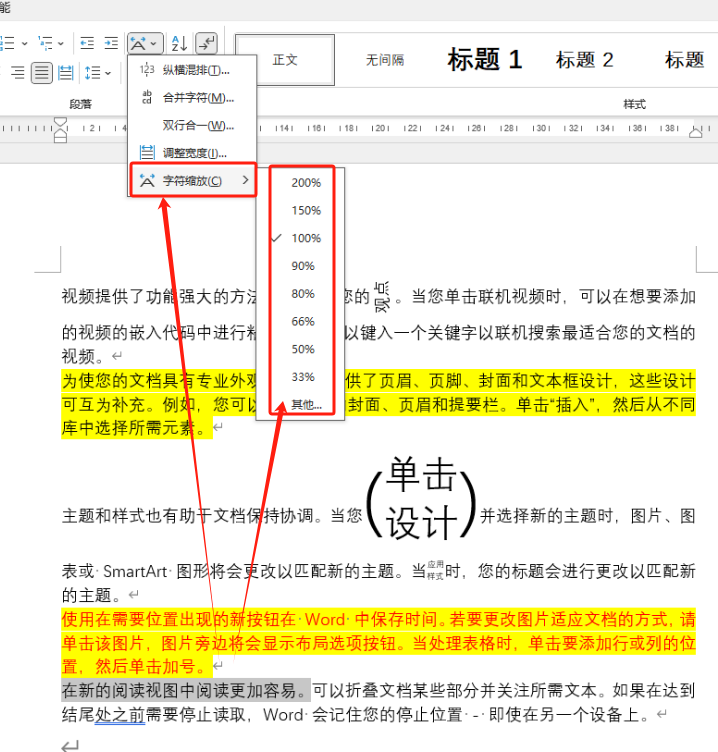Set character scaling to 90%
718x752 pixels.
click(x=303, y=266)
